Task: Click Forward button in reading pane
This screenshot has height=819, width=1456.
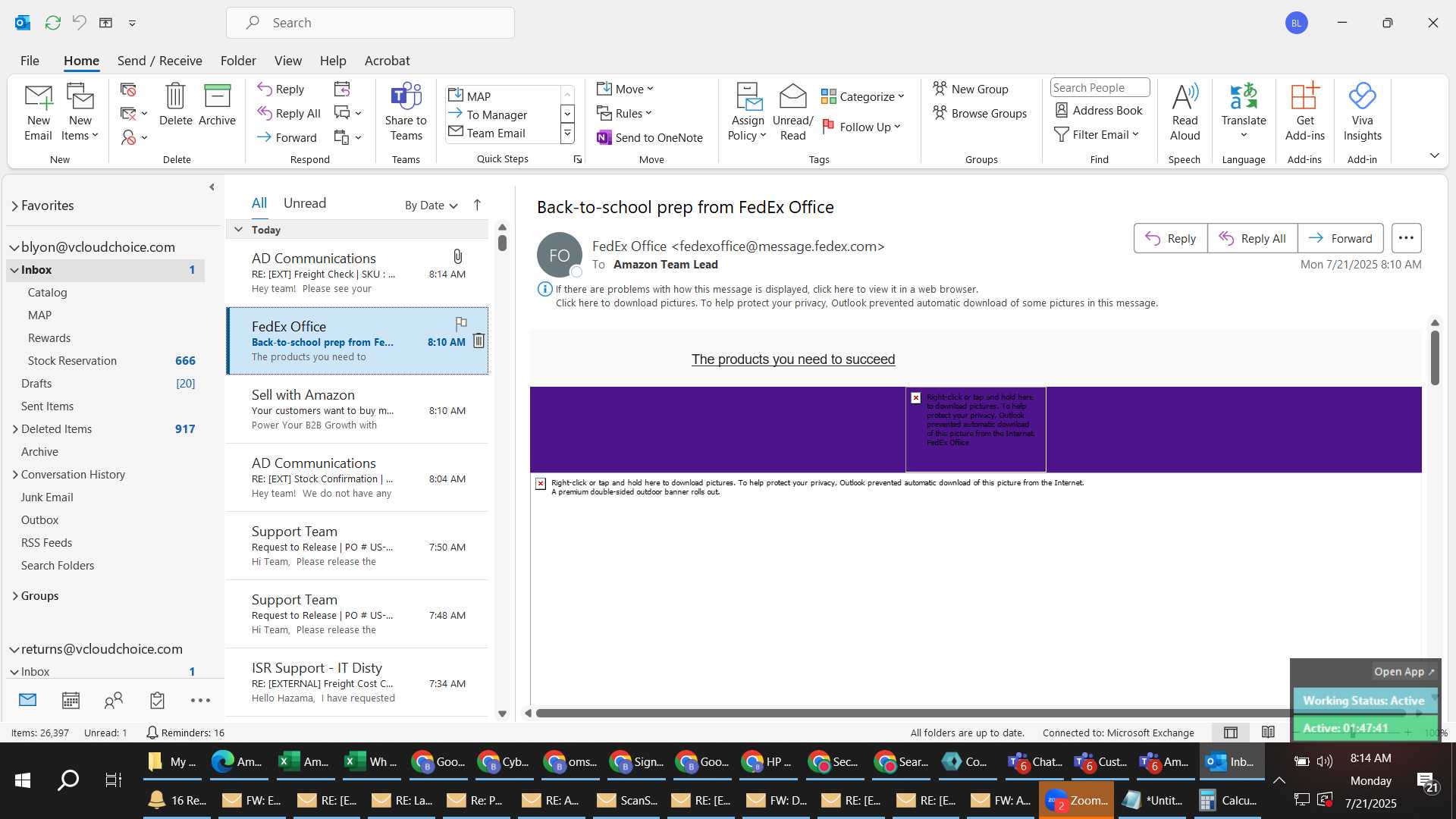Action: coord(1340,238)
